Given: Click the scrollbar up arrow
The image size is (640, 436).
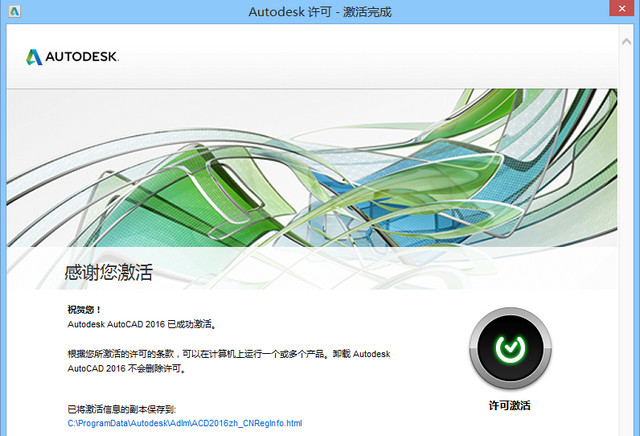Looking at the screenshot, I should 627,42.
